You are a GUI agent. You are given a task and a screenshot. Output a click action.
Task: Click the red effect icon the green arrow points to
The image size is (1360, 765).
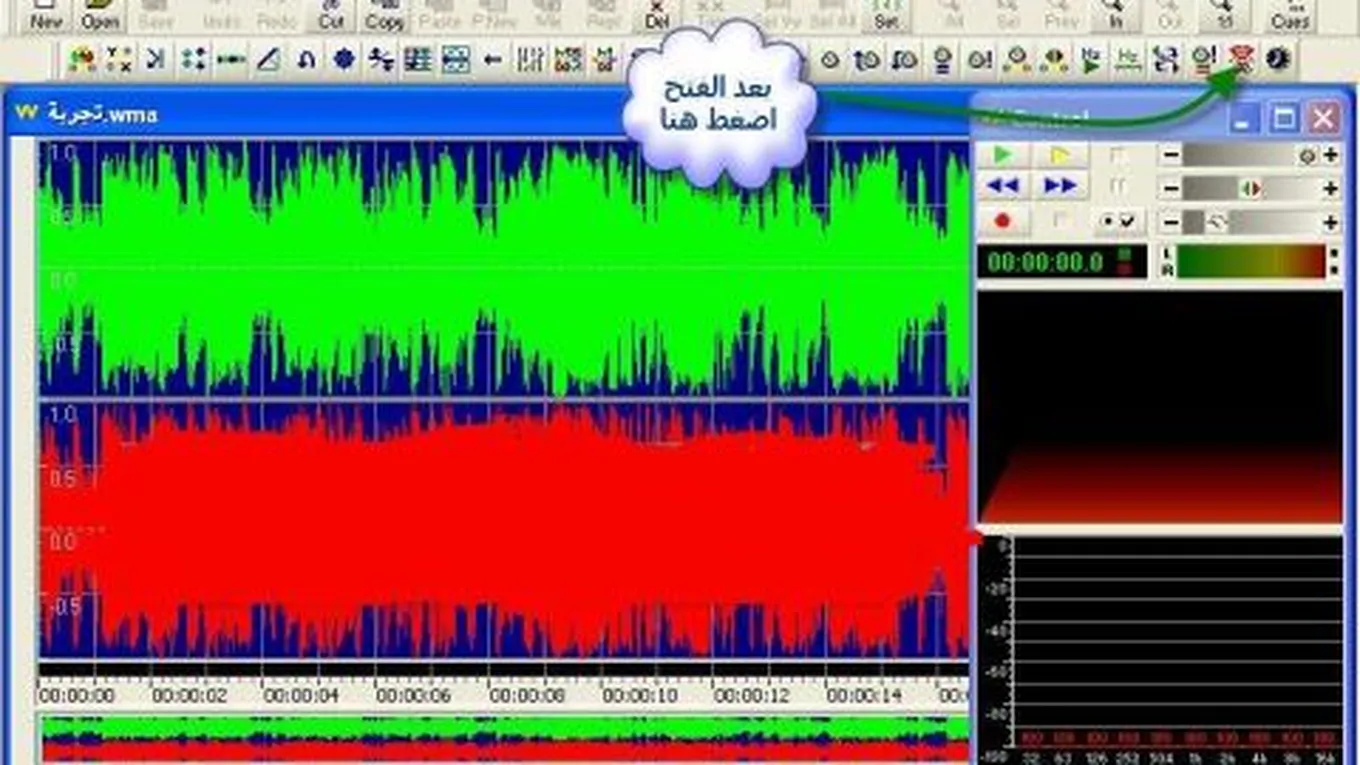(x=1241, y=60)
